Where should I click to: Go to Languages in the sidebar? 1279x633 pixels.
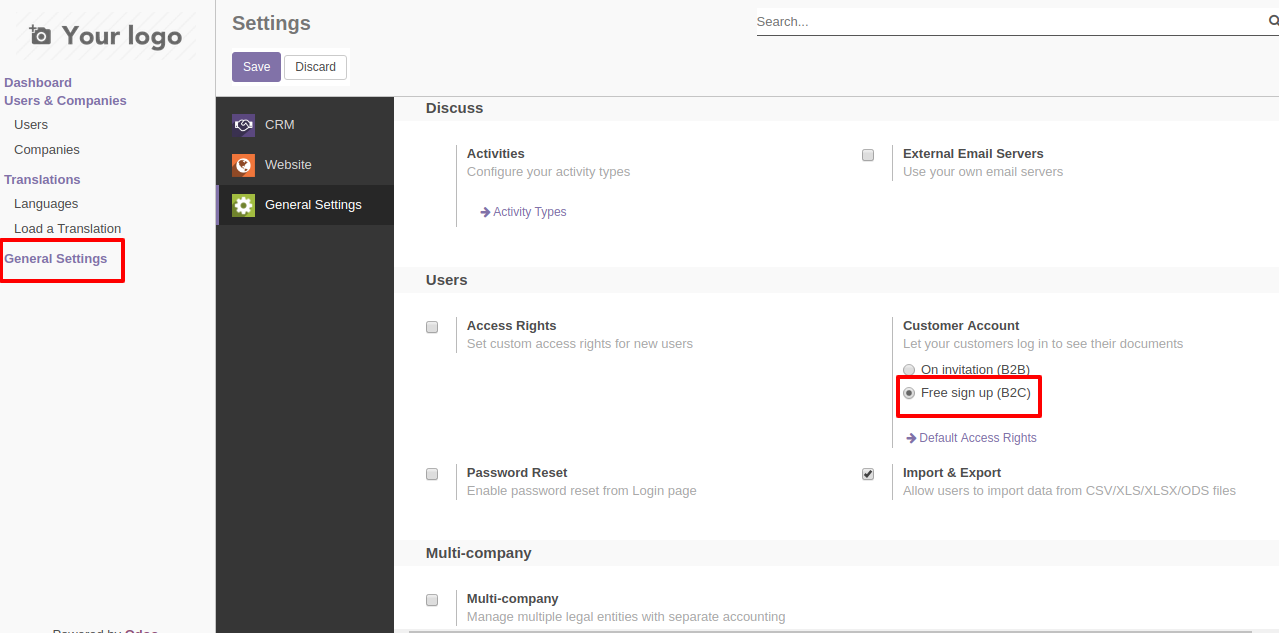tap(46, 204)
